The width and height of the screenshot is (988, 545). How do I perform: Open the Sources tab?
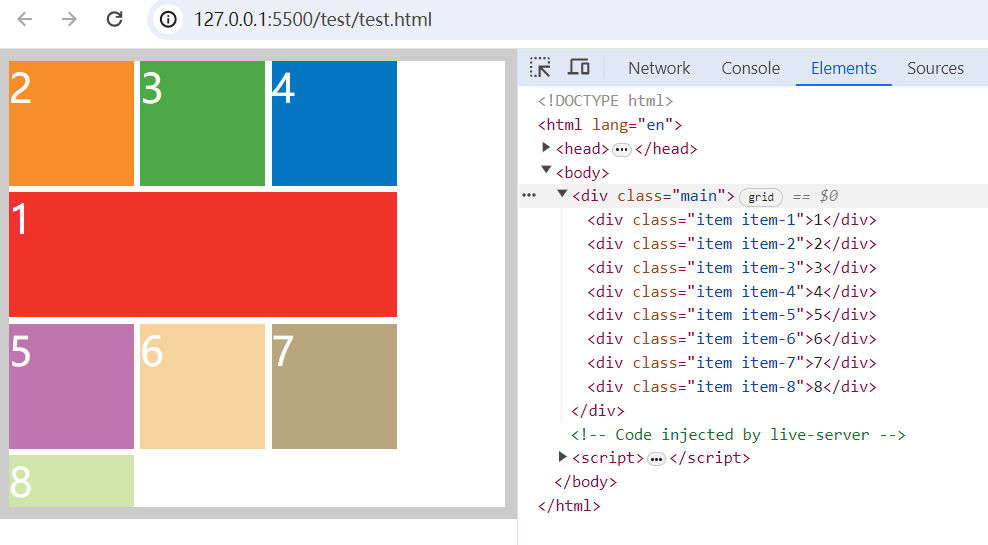(x=935, y=68)
